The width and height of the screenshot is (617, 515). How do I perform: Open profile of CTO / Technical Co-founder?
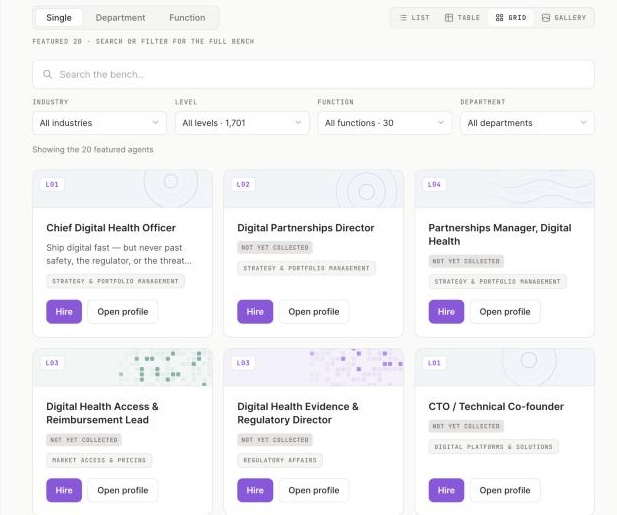tap(505, 490)
